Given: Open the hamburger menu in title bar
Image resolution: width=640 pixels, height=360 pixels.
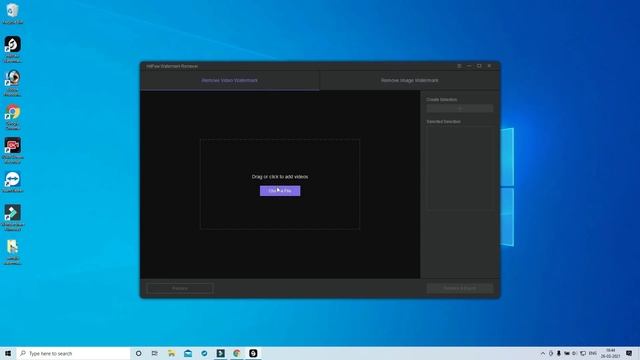Looking at the screenshot, I should (459, 66).
